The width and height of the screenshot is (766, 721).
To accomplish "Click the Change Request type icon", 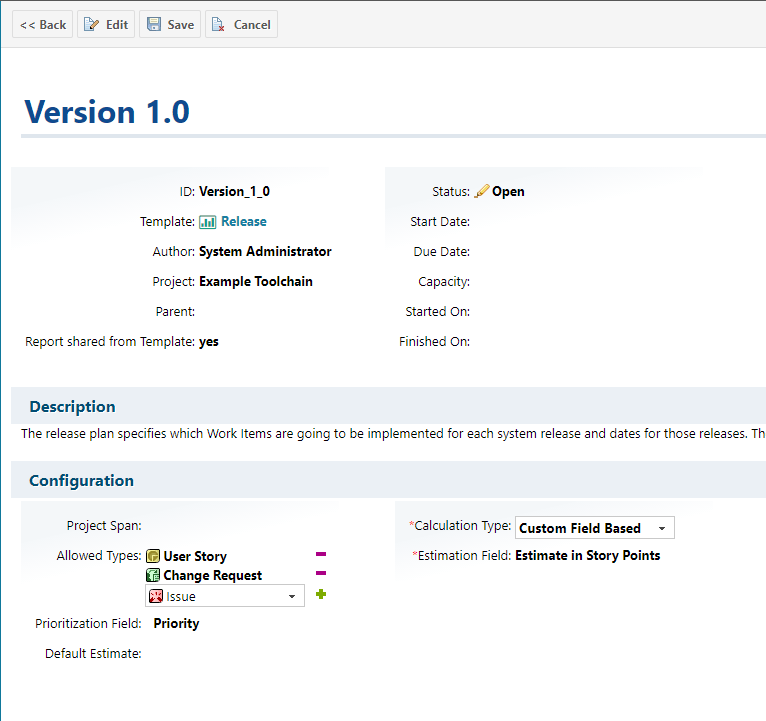I will tap(153, 575).
